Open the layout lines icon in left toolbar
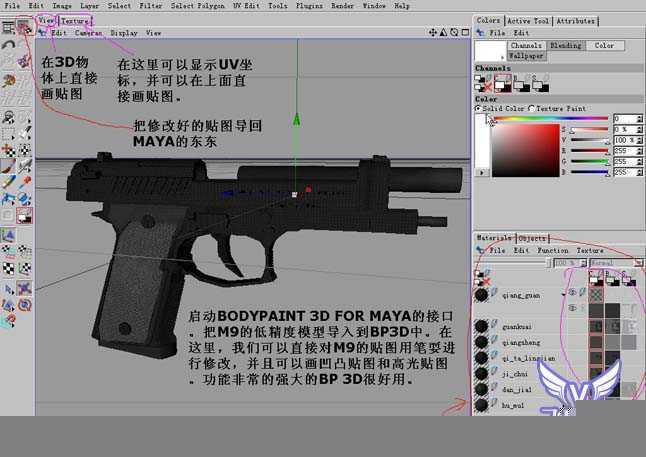This screenshot has height=457, width=646. coord(8,28)
